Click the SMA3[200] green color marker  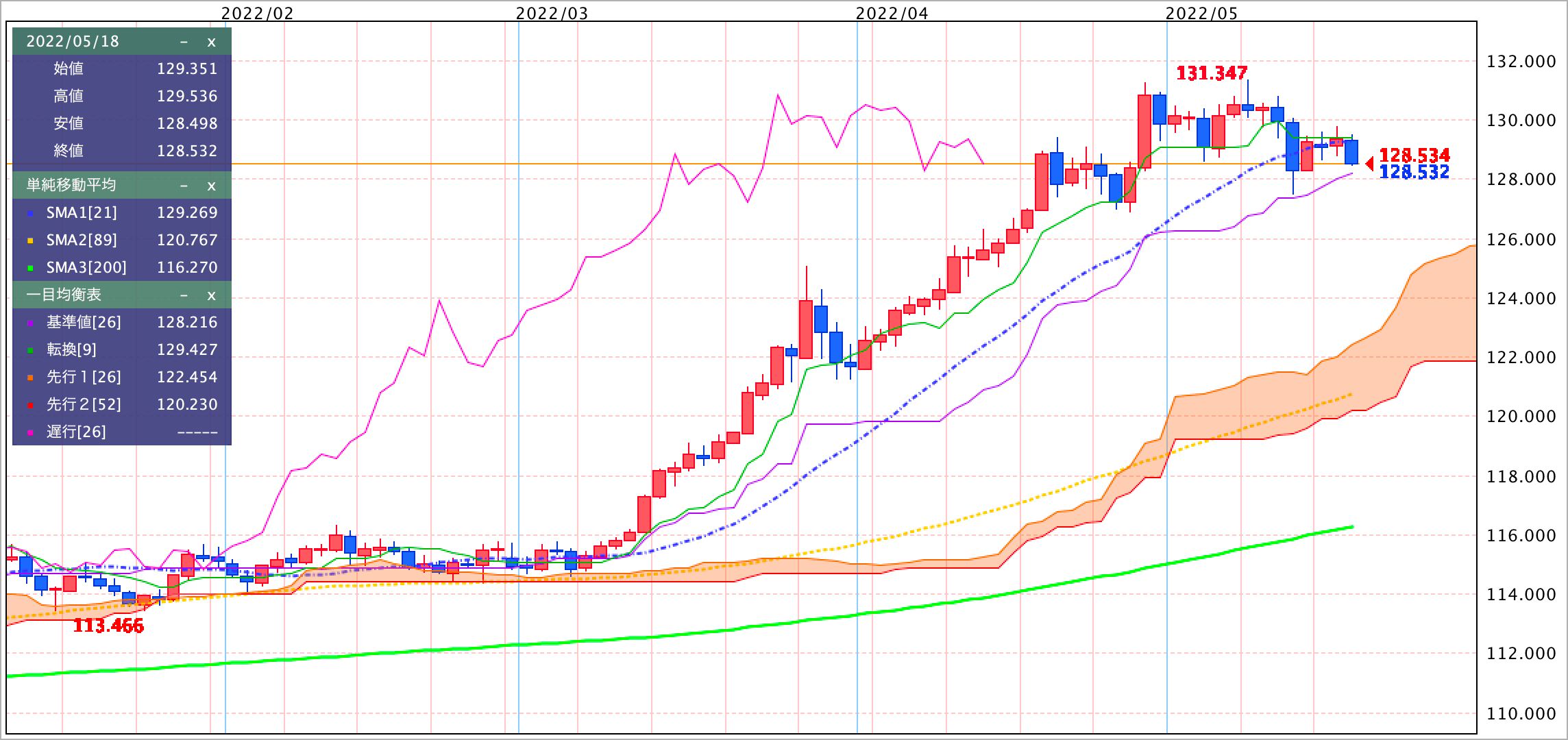point(29,269)
